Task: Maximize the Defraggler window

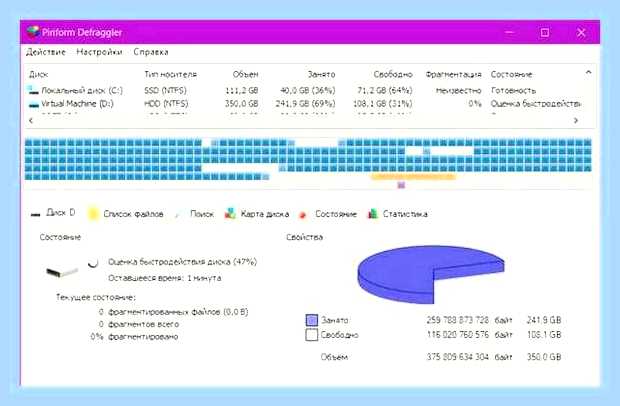Action: pos(545,32)
